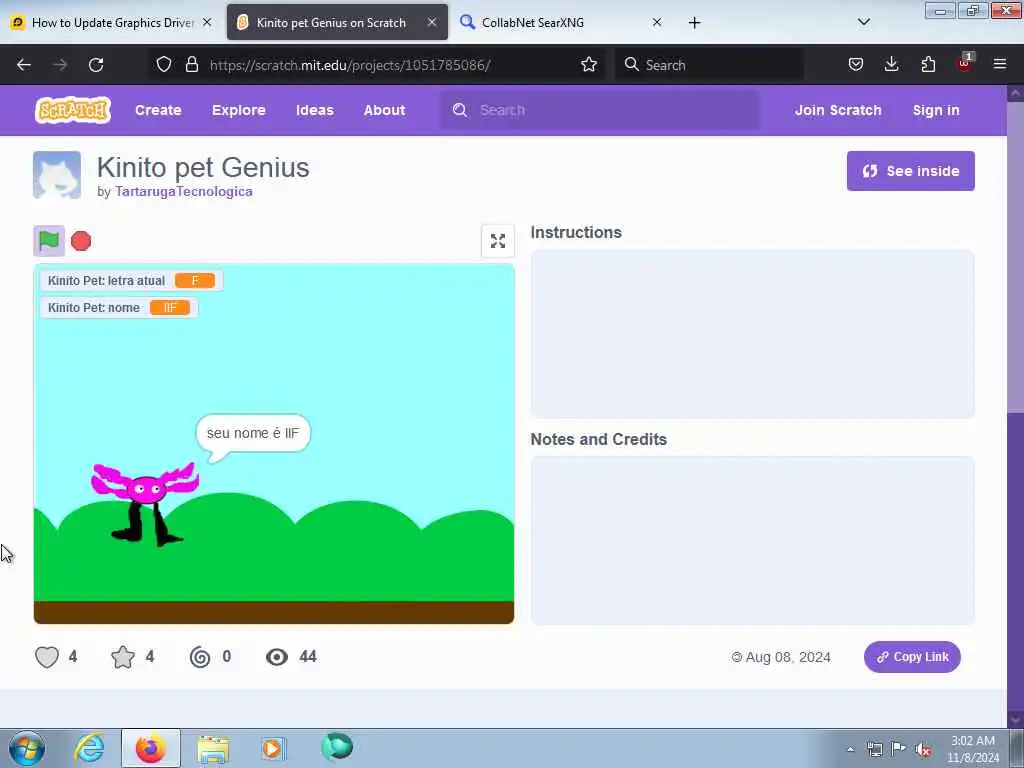Viewport: 1024px width, 768px height.
Task: Open the Firefox hamburger menu
Action: pyautogui.click(x=1000, y=65)
